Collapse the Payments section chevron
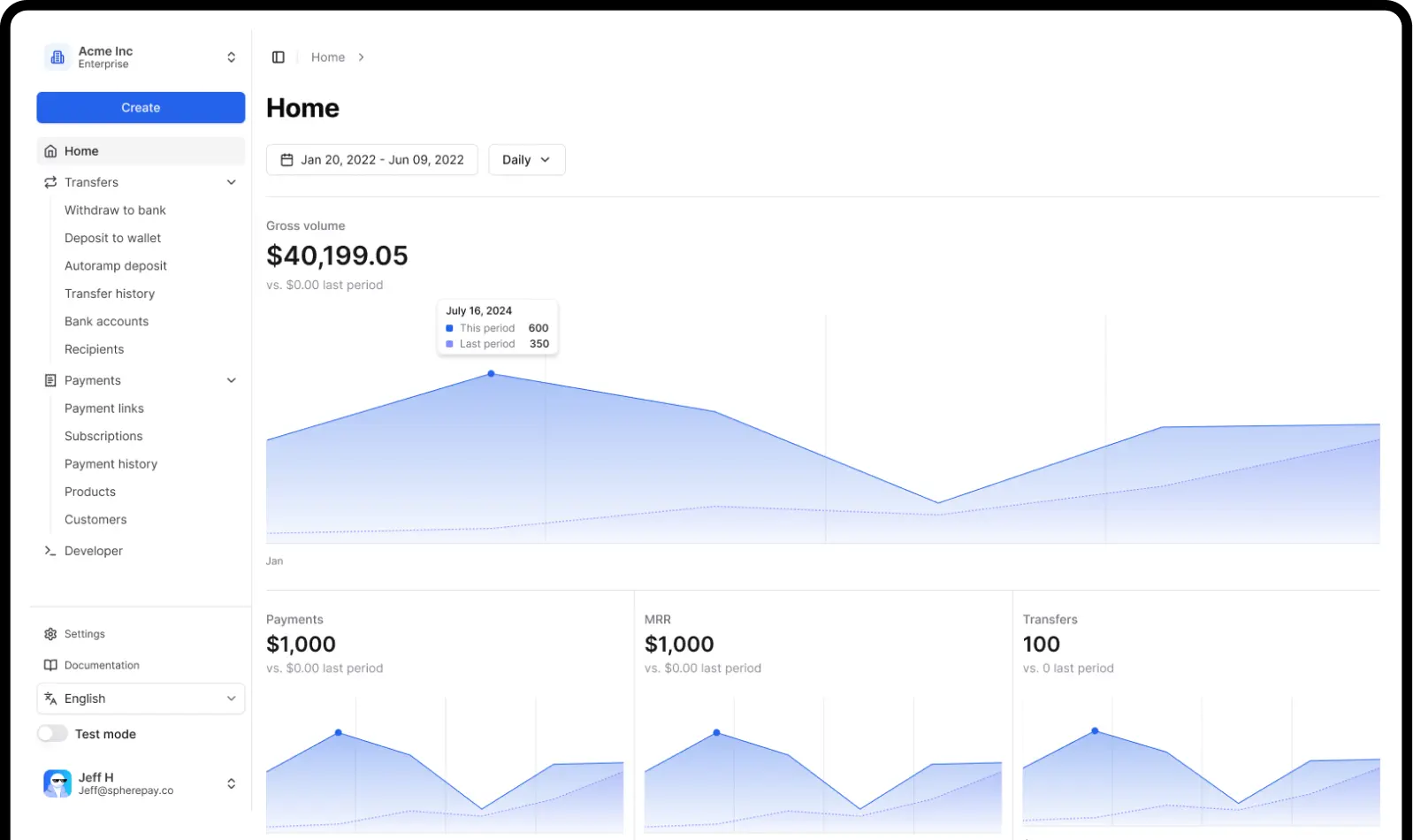 pyautogui.click(x=232, y=380)
